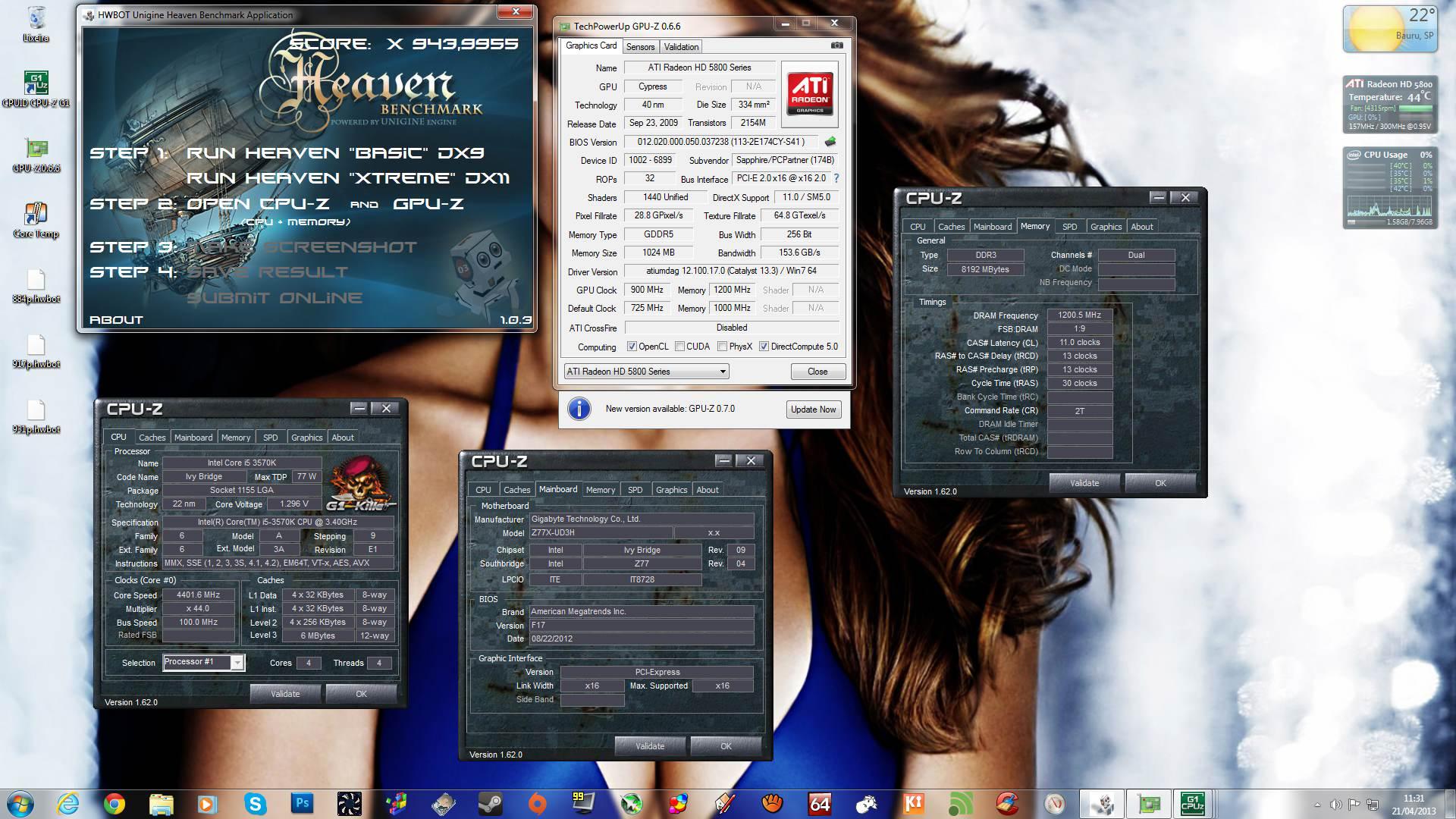Click the BIOS save chip icon in GPU-Z
Viewport: 1456px width, 819px height.
[x=830, y=141]
